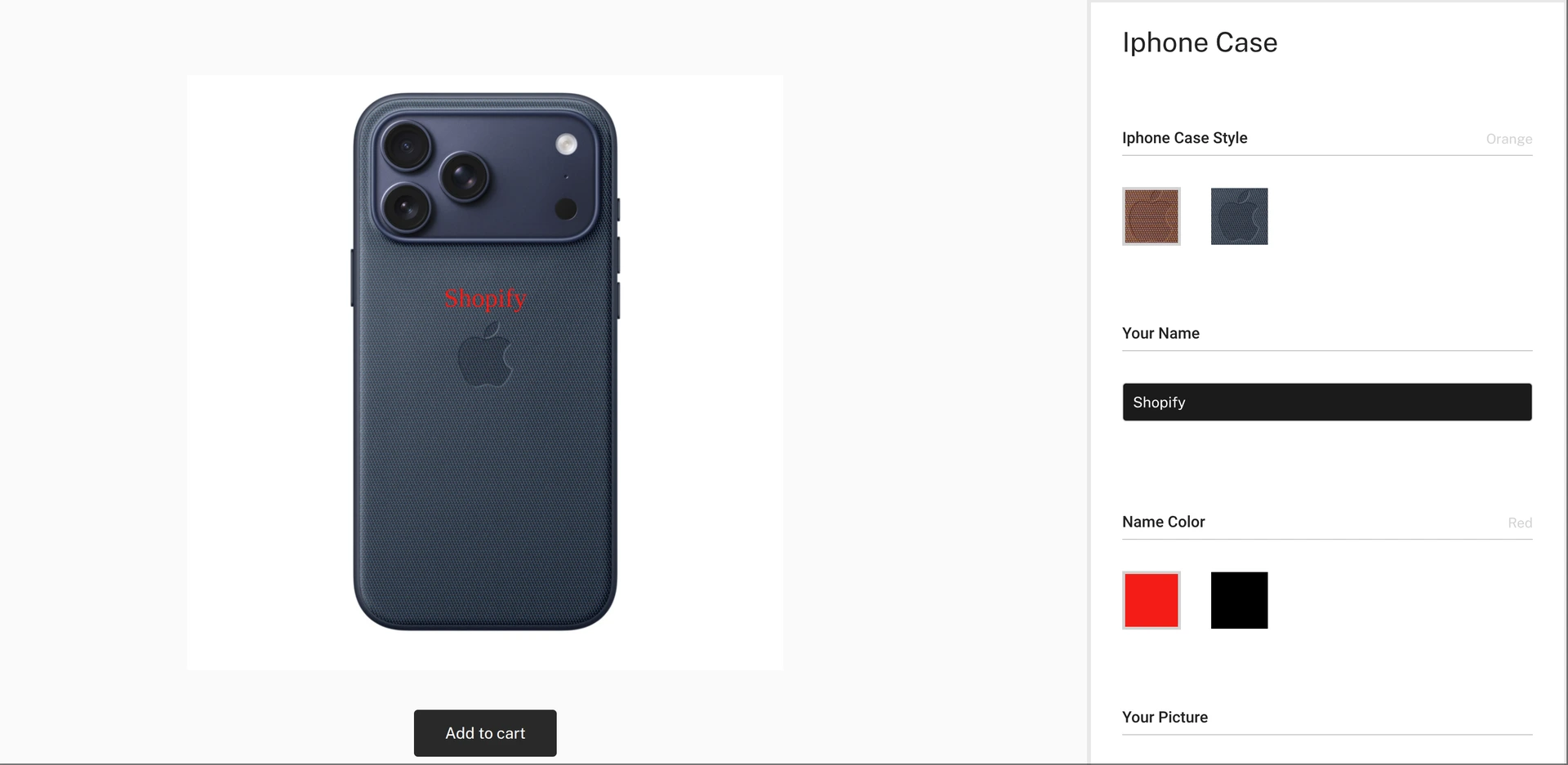Click the Iphone Case Style section heading
Screen dimensions: 1568x765
pyautogui.click(x=1184, y=138)
